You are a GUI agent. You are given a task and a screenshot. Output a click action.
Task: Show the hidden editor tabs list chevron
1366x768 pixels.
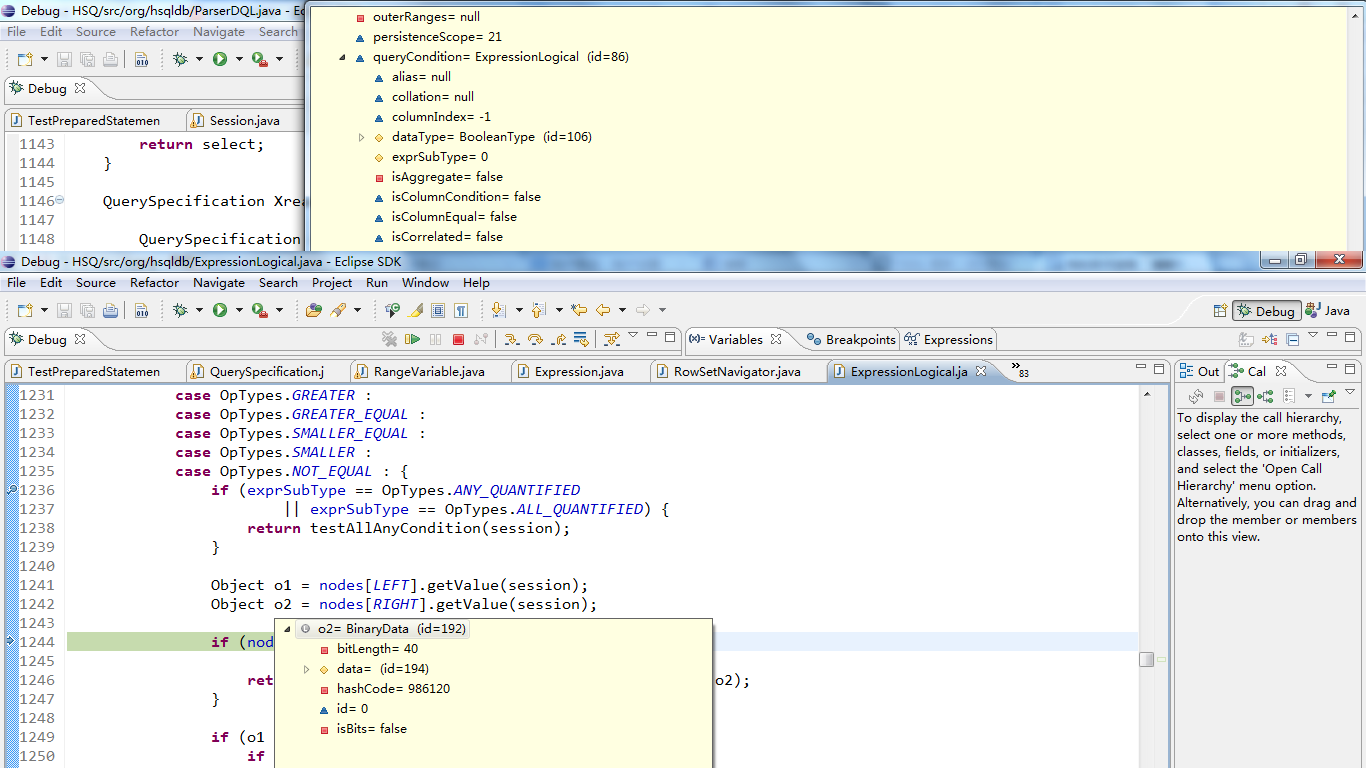[1020, 370]
